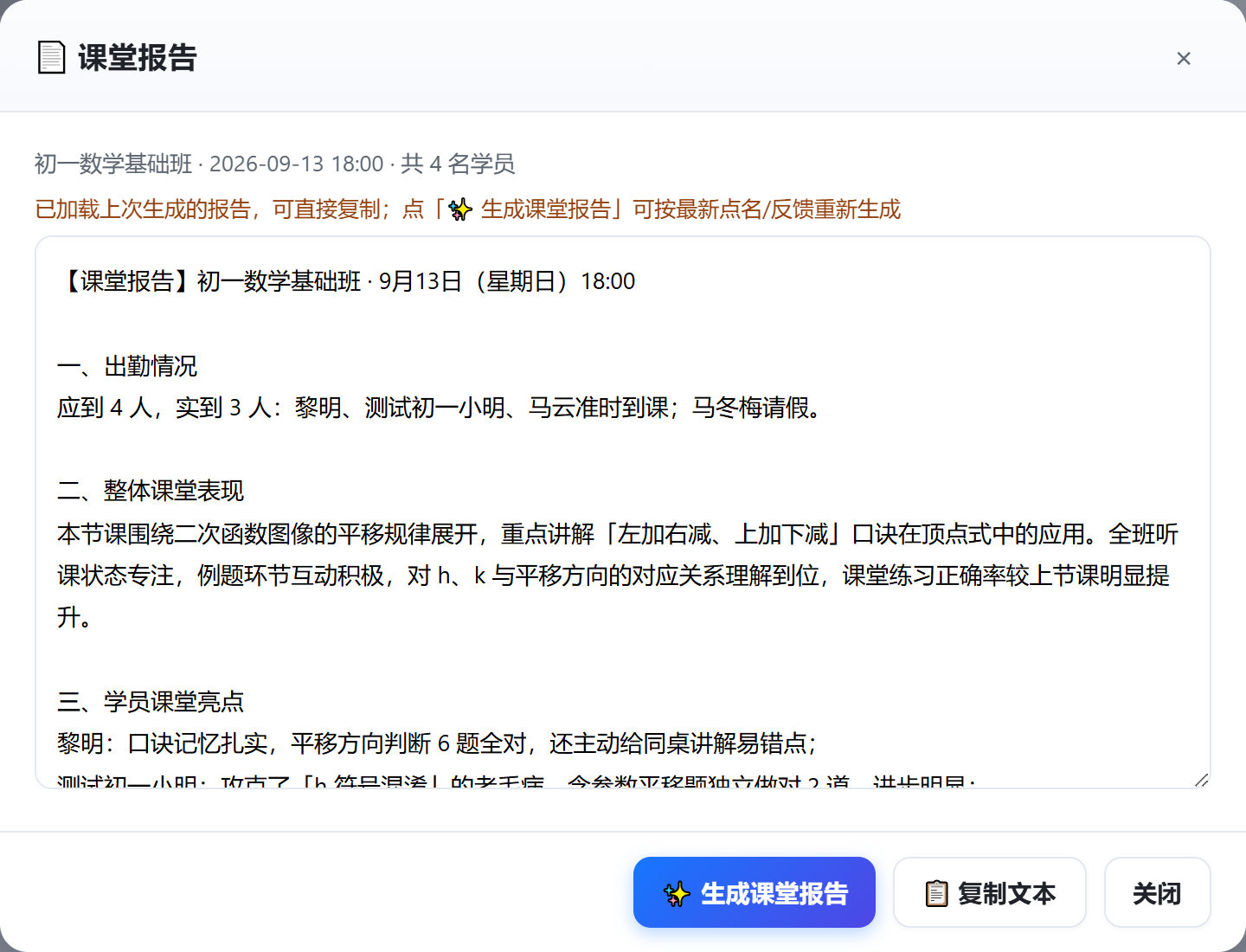1246x952 pixels.
Task: Click the sparkle icon in the orange hint line
Action: (460, 209)
